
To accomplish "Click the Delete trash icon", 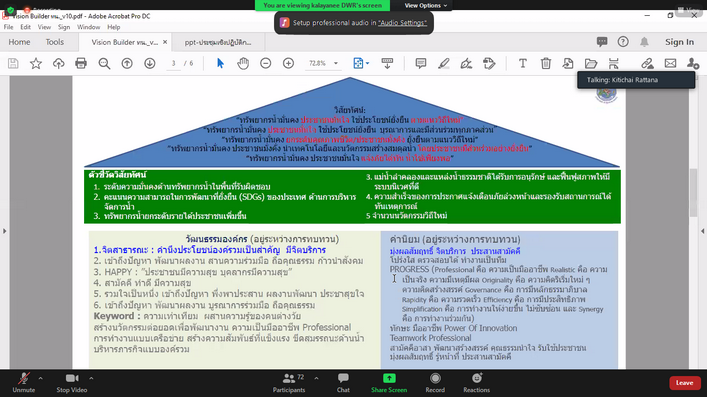I will point(546,63).
